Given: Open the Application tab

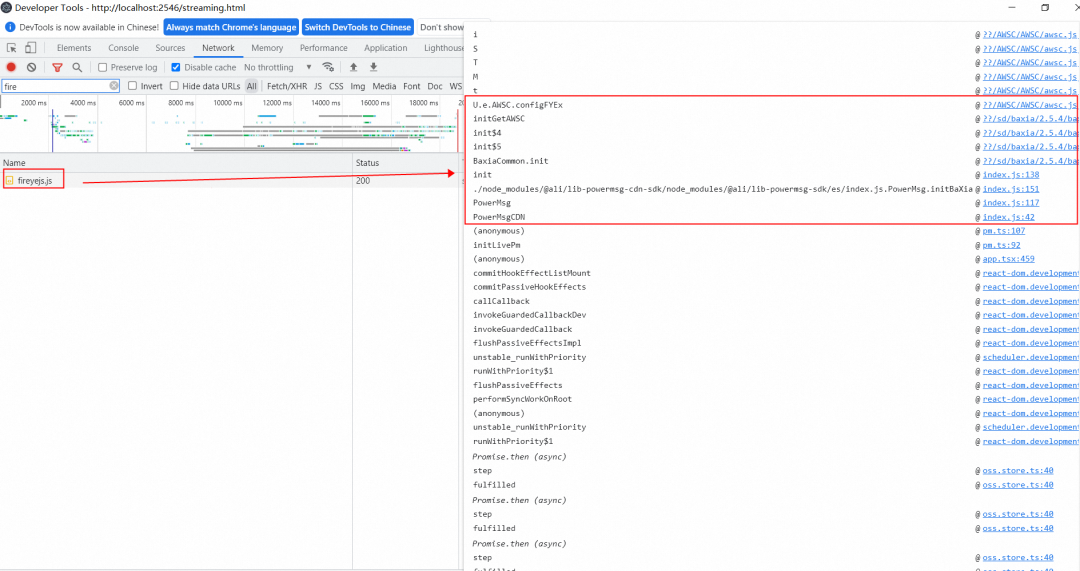Looking at the screenshot, I should [386, 48].
